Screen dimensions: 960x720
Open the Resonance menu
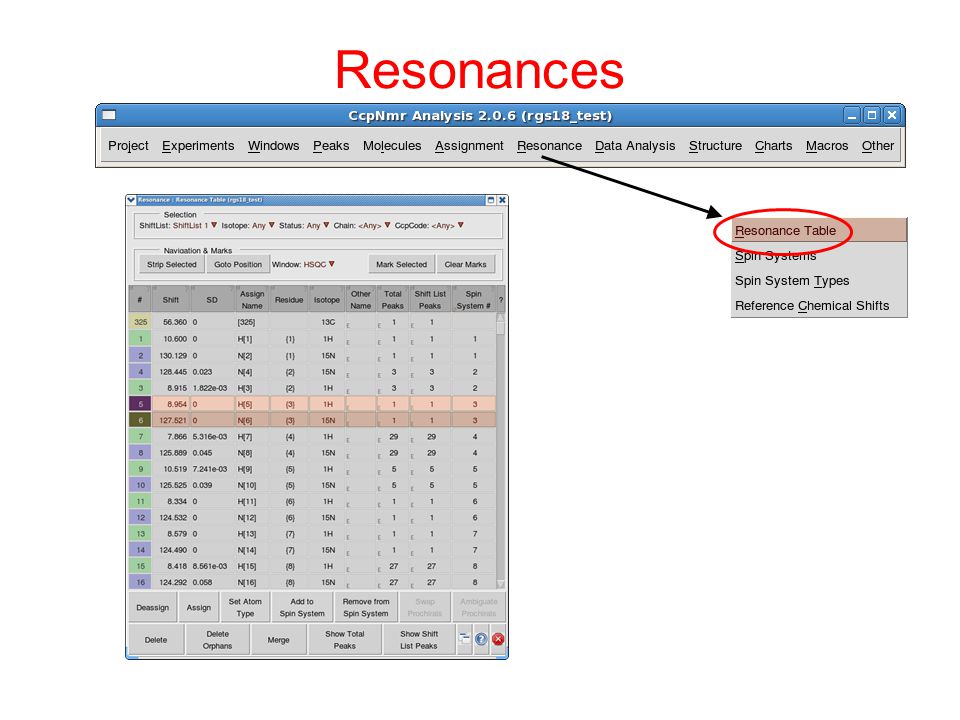click(x=549, y=146)
